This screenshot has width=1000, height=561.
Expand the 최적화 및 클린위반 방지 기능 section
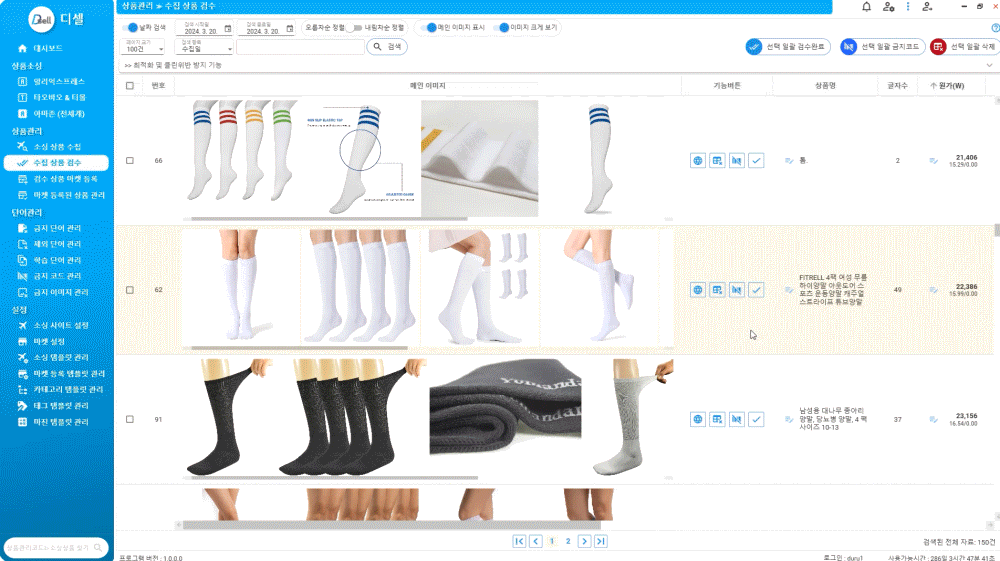(989, 65)
